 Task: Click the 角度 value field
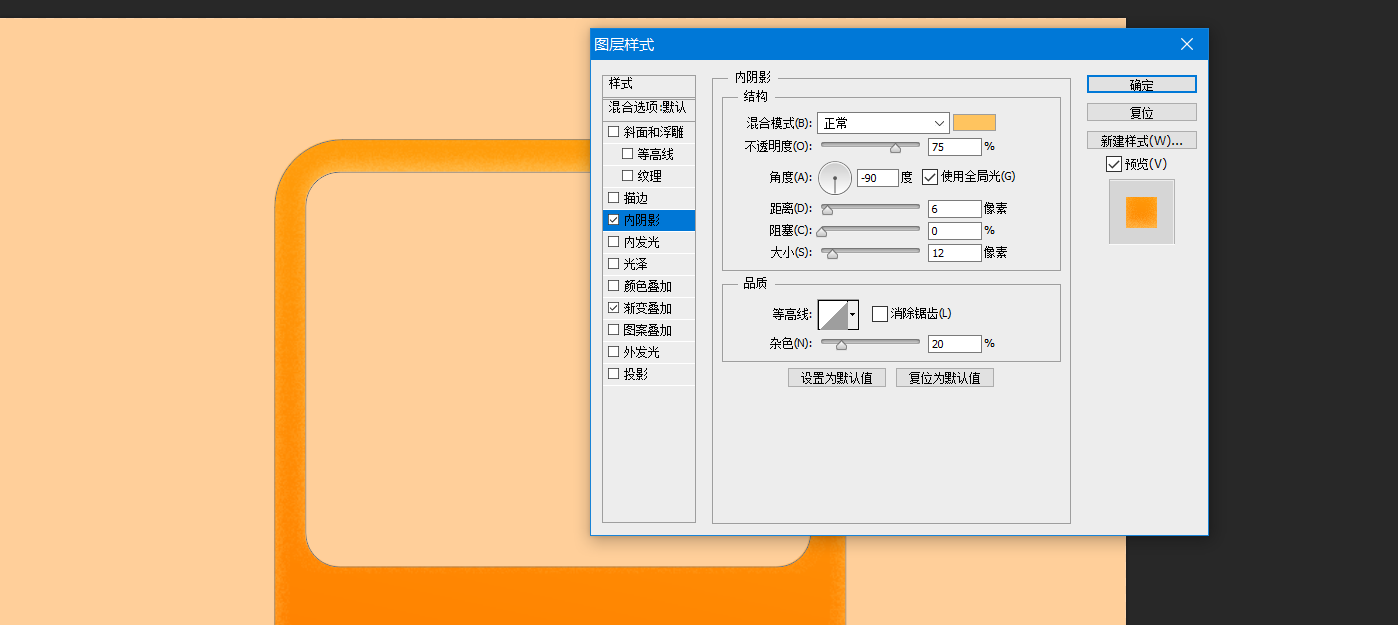(877, 178)
